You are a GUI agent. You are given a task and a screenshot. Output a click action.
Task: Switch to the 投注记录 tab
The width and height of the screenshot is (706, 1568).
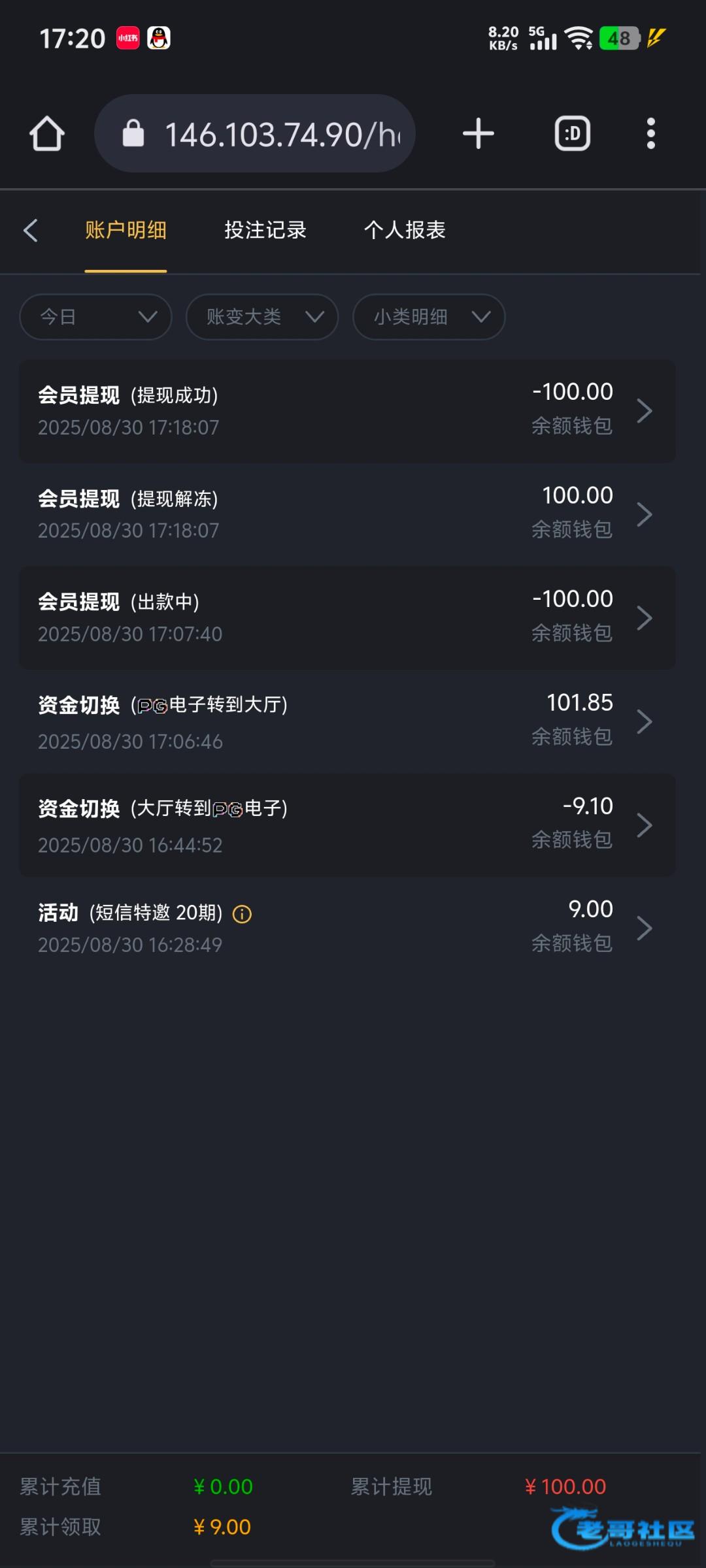tap(265, 230)
